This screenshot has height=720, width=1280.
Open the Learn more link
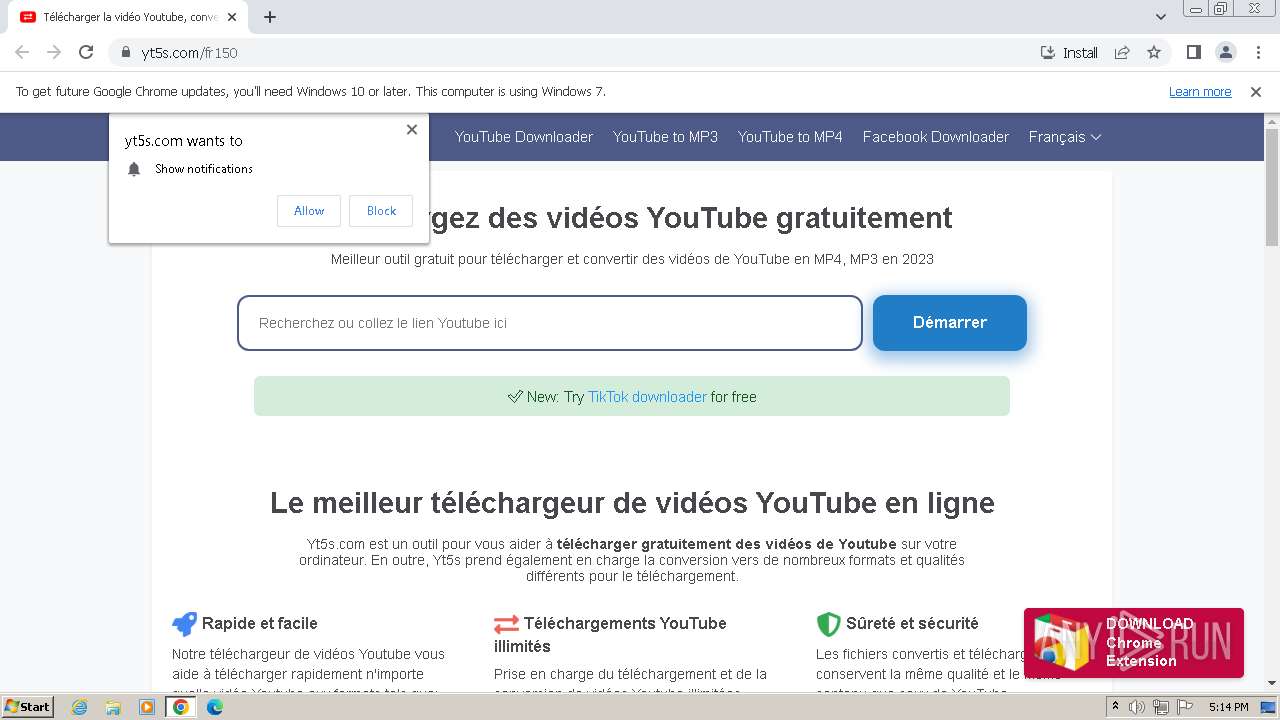click(1200, 92)
